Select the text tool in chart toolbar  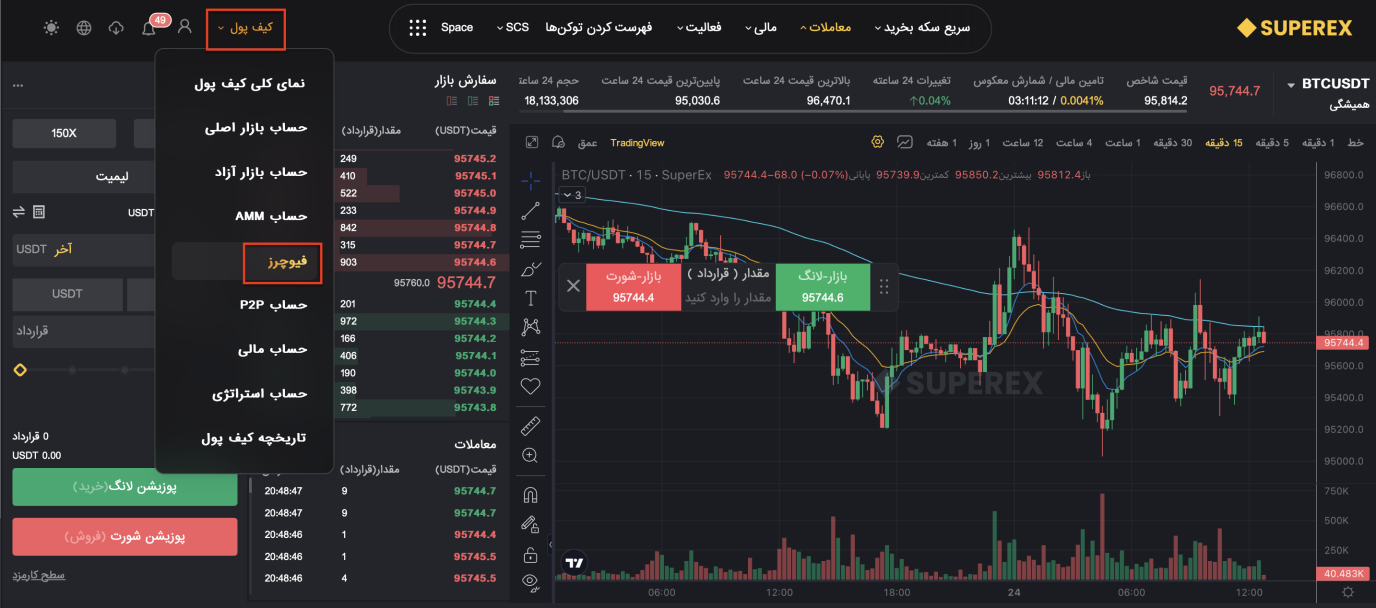click(x=531, y=298)
